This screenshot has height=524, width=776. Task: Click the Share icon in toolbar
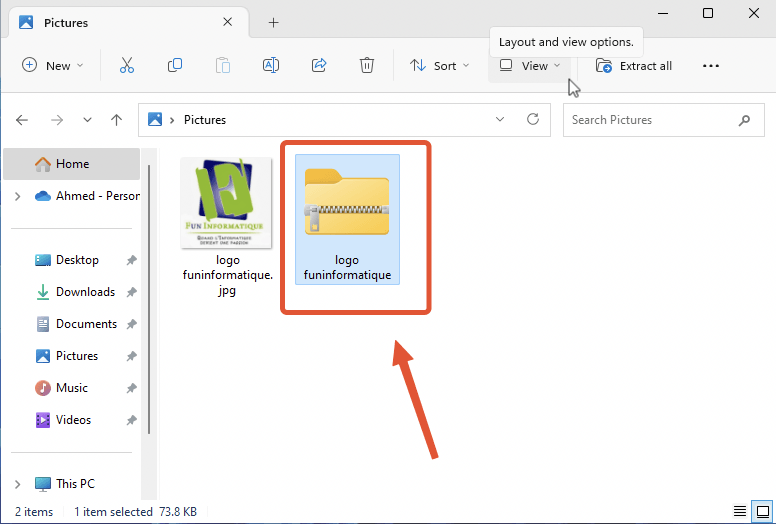pyautogui.click(x=319, y=66)
